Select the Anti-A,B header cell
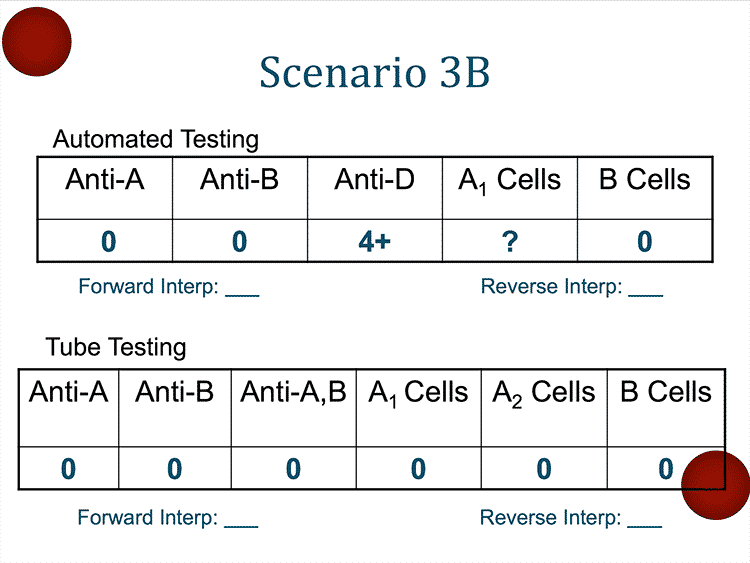The width and height of the screenshot is (750, 563). click(x=293, y=392)
